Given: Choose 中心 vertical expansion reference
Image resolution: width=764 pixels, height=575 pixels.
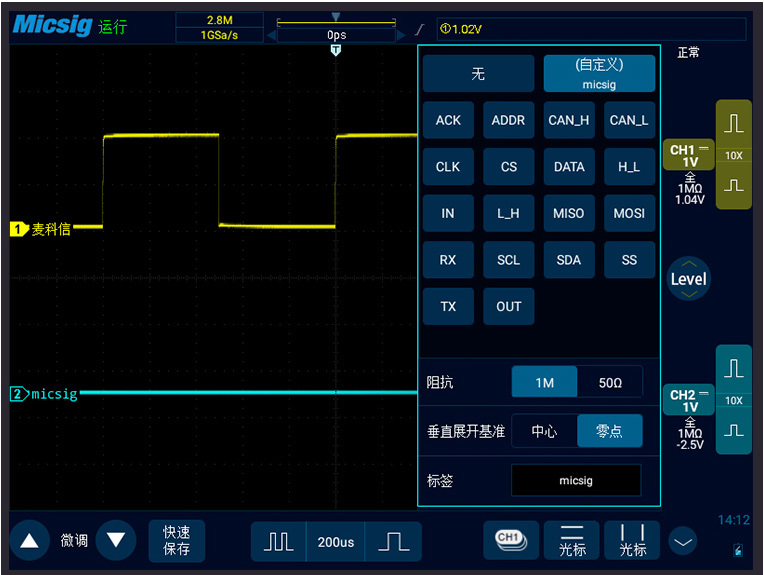Looking at the screenshot, I should tap(545, 431).
